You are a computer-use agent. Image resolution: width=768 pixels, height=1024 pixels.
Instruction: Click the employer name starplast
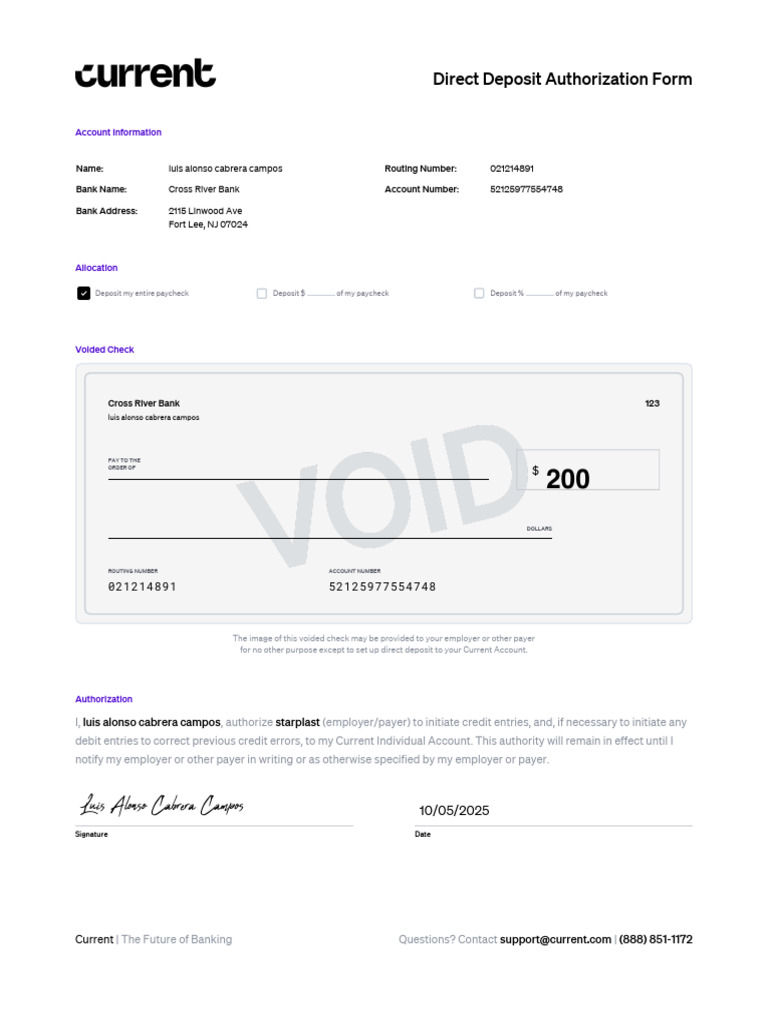pyautogui.click(x=297, y=722)
